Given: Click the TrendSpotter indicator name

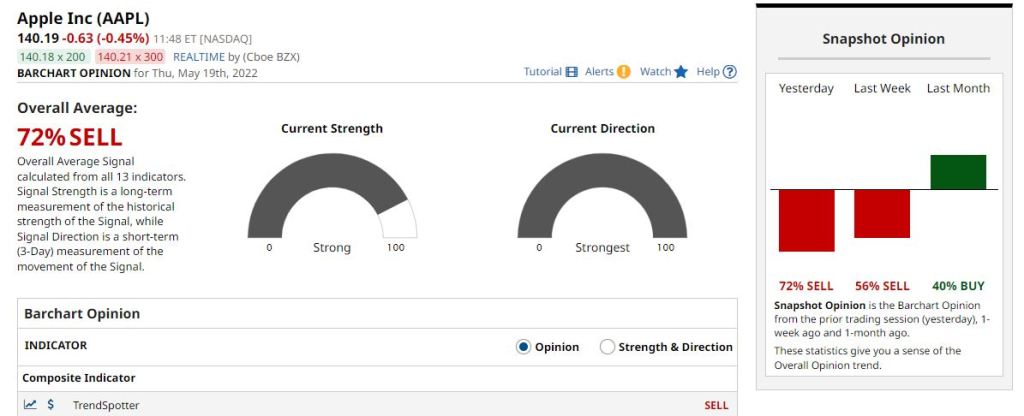Looking at the screenshot, I should tap(106, 405).
